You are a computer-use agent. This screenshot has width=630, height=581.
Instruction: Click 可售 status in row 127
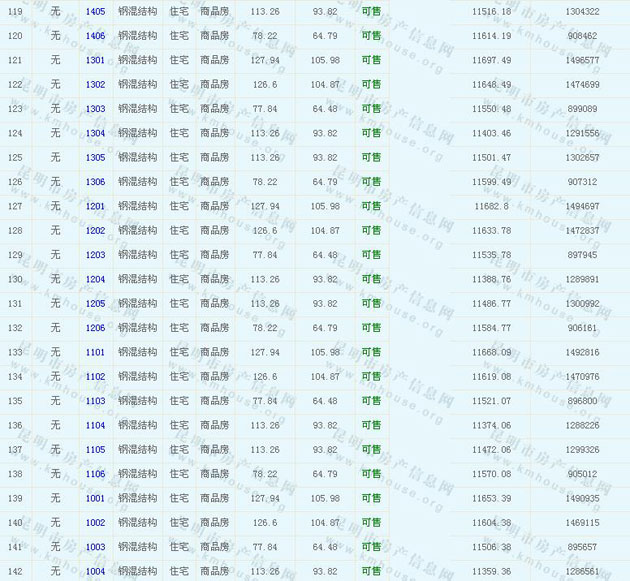pos(371,206)
